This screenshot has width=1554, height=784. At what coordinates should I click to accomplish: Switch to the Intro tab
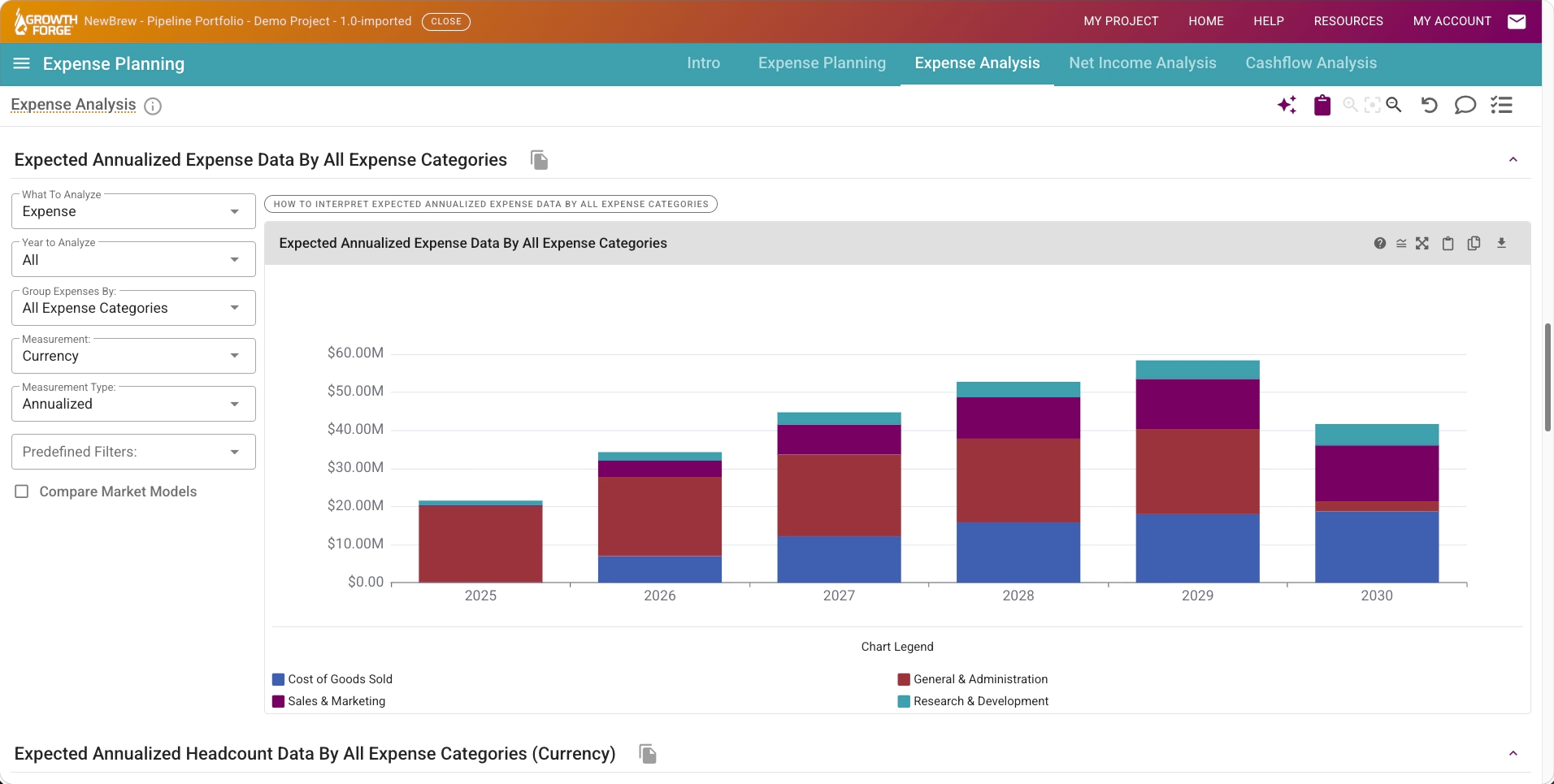pos(703,63)
